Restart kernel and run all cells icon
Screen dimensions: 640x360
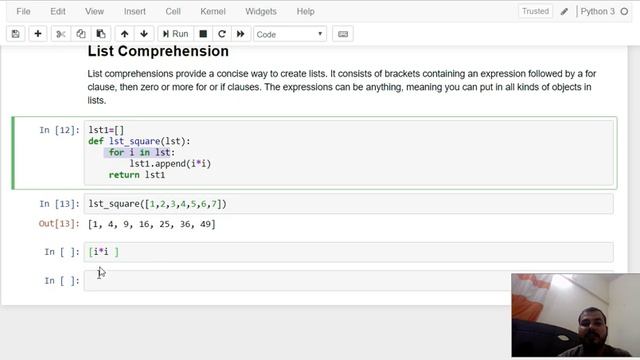240,34
